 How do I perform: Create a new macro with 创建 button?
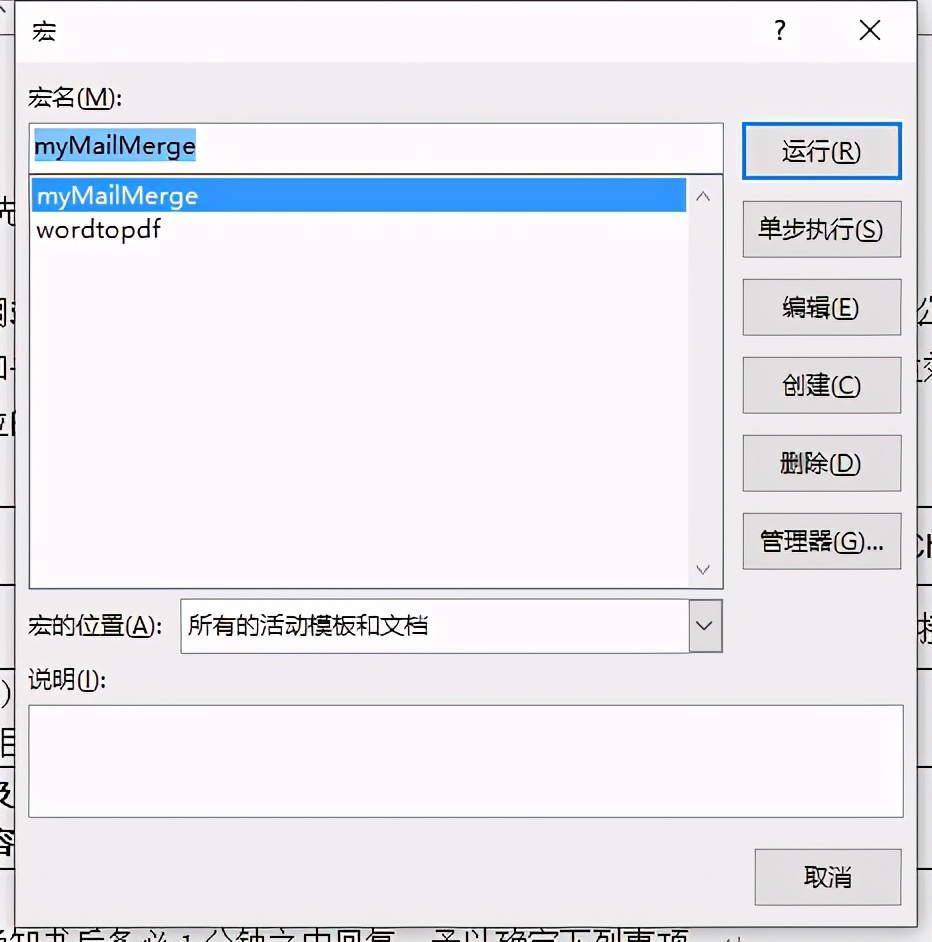pos(821,385)
